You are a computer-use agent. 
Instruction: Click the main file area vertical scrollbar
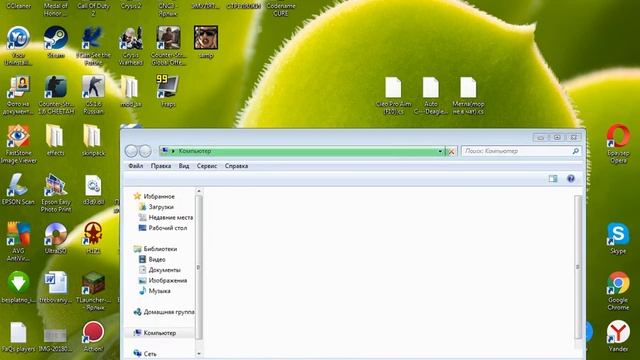click(578, 267)
